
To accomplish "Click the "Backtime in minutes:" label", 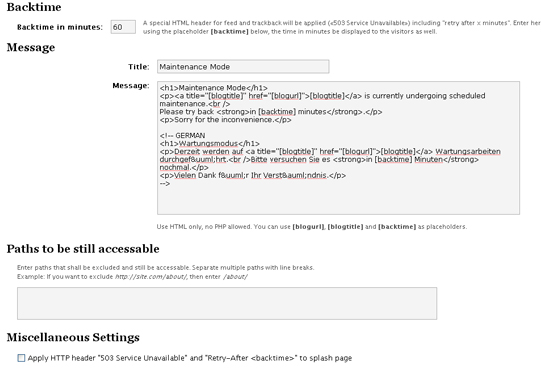I will pyautogui.click(x=60, y=27).
